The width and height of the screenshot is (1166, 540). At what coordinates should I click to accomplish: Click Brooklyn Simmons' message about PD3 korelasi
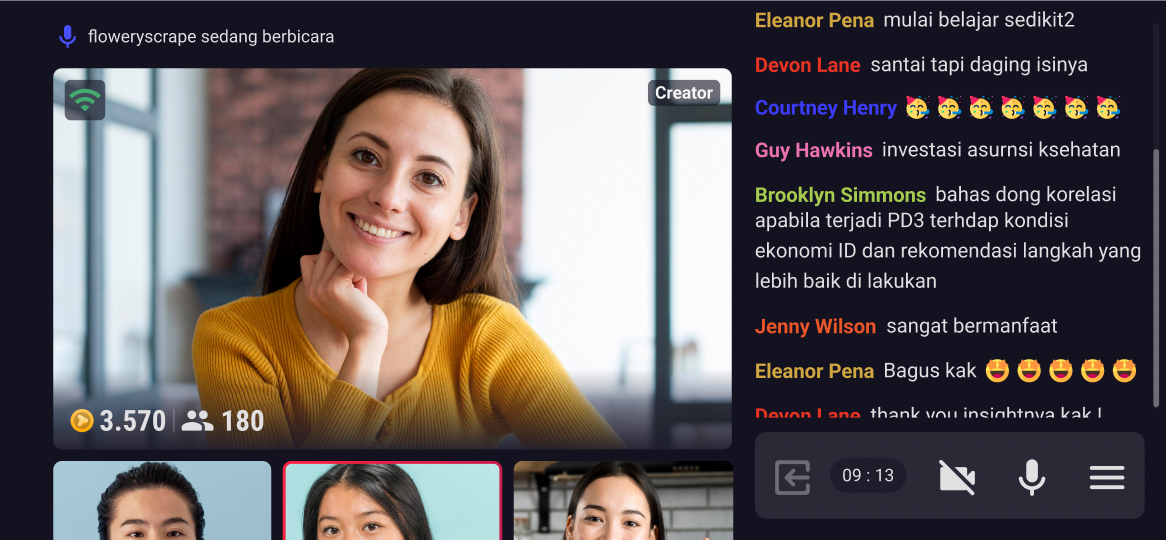coord(948,238)
